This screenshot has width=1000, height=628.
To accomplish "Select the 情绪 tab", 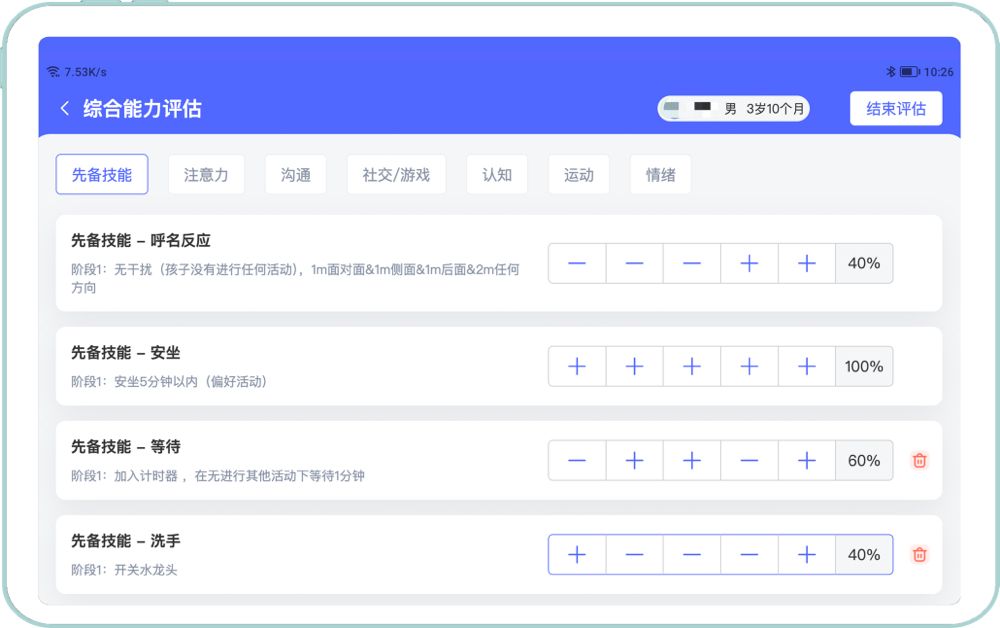I will point(660,174).
